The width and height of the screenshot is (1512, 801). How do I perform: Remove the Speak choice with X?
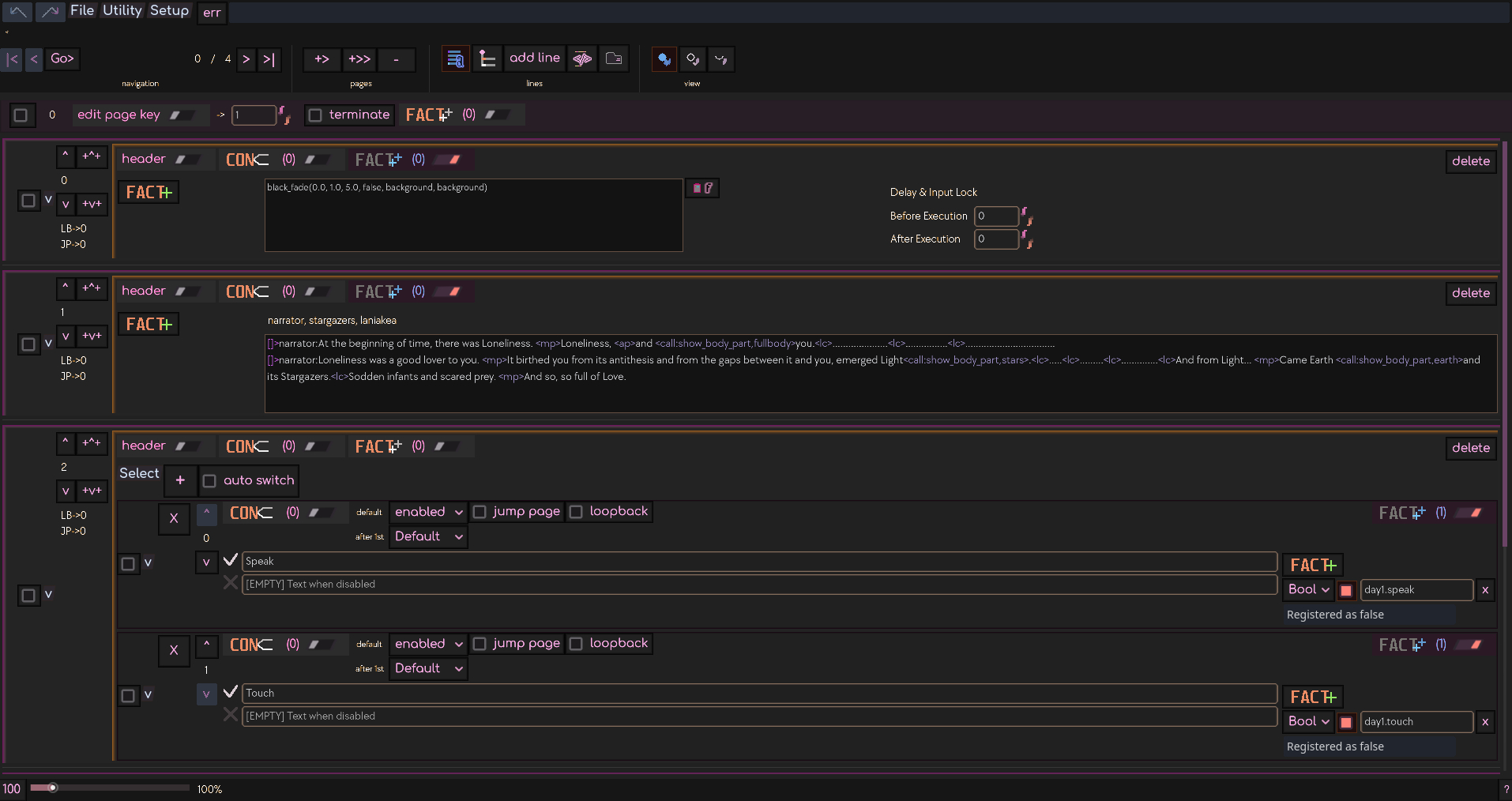coord(174,518)
